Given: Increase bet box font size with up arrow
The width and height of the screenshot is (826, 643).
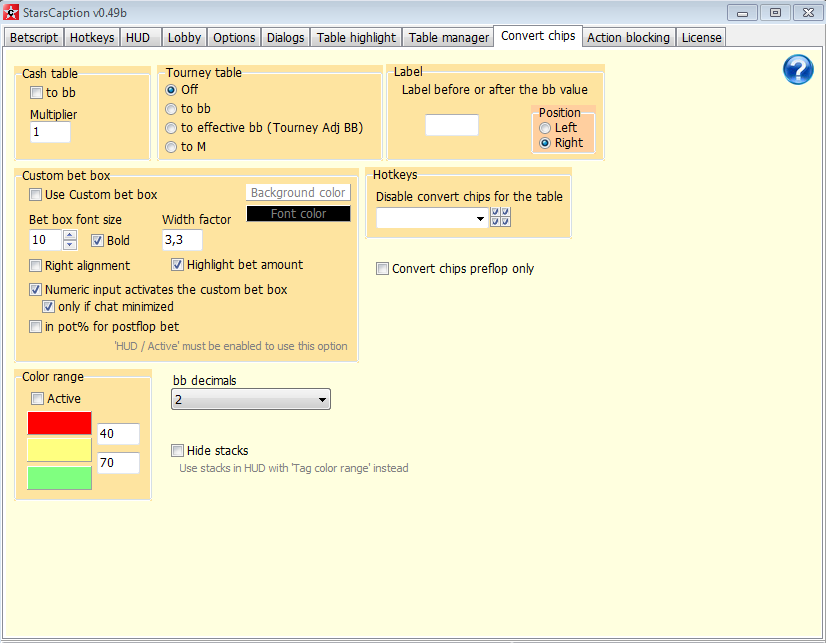Looking at the screenshot, I should point(70,235).
